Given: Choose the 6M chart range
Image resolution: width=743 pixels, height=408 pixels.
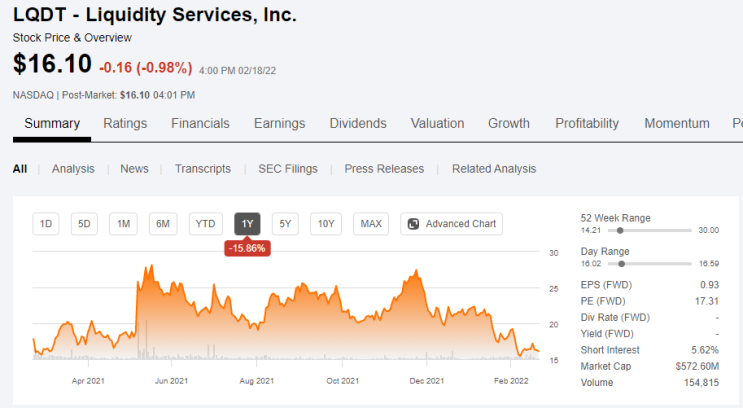Looking at the screenshot, I should coord(163,224).
